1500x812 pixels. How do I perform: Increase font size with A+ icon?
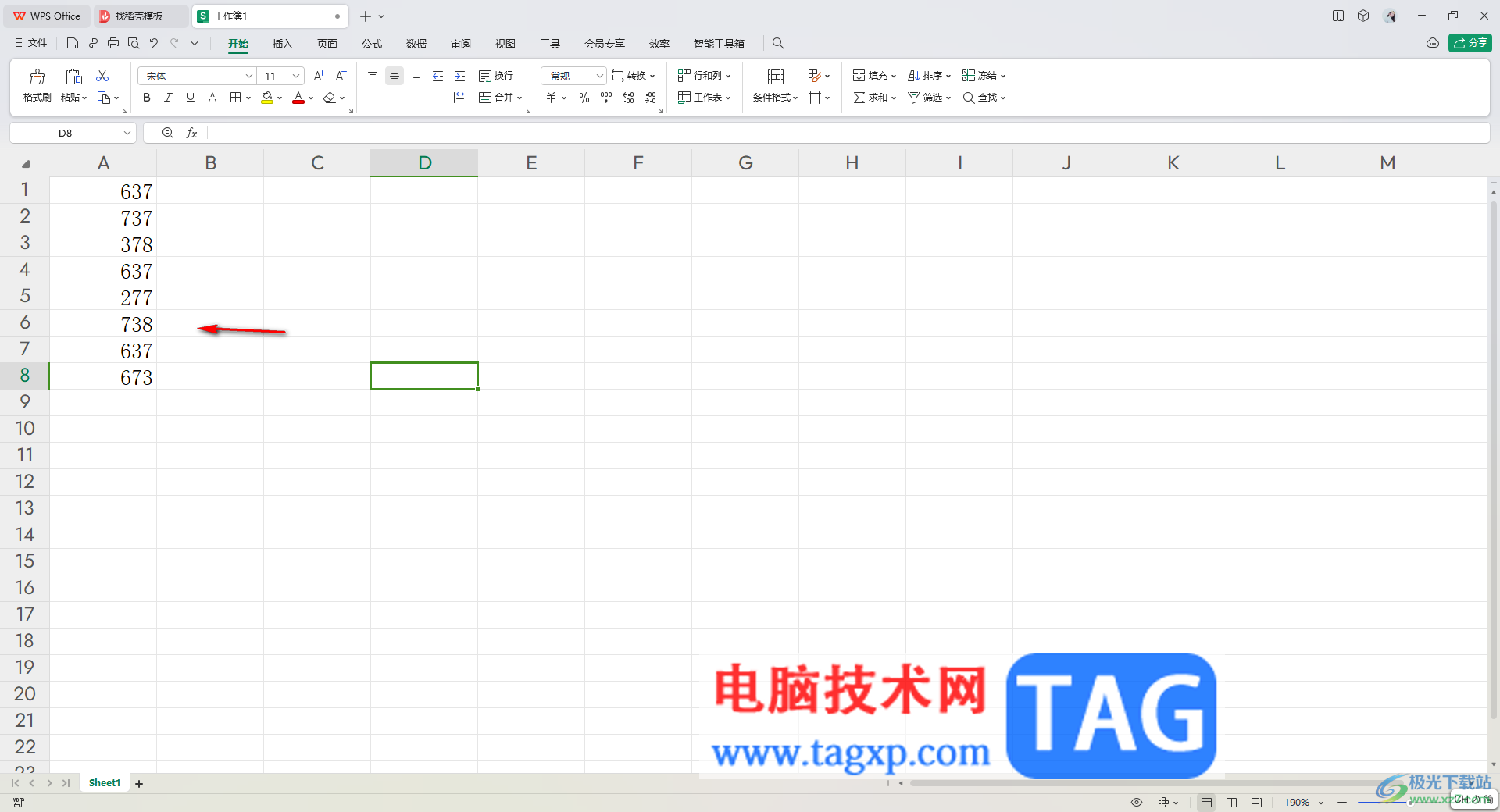(319, 76)
